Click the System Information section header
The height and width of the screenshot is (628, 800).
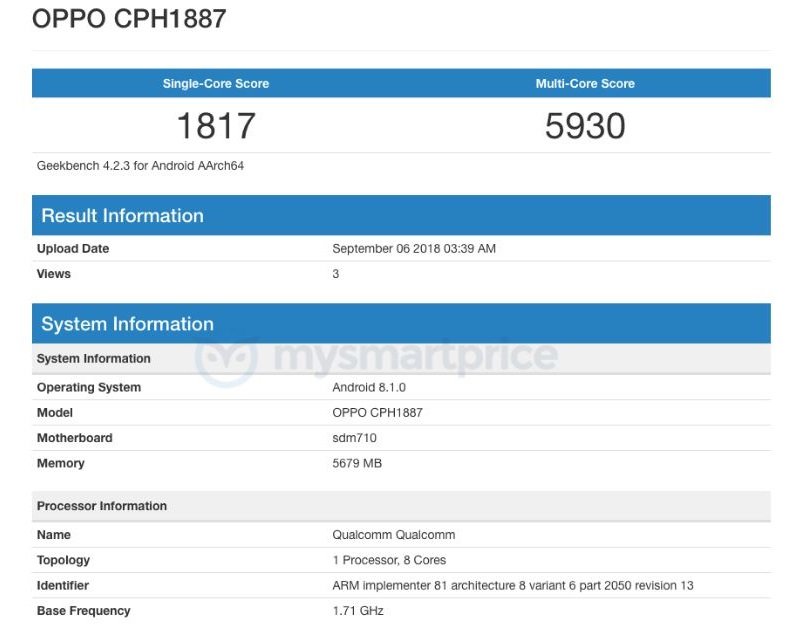[x=125, y=323]
